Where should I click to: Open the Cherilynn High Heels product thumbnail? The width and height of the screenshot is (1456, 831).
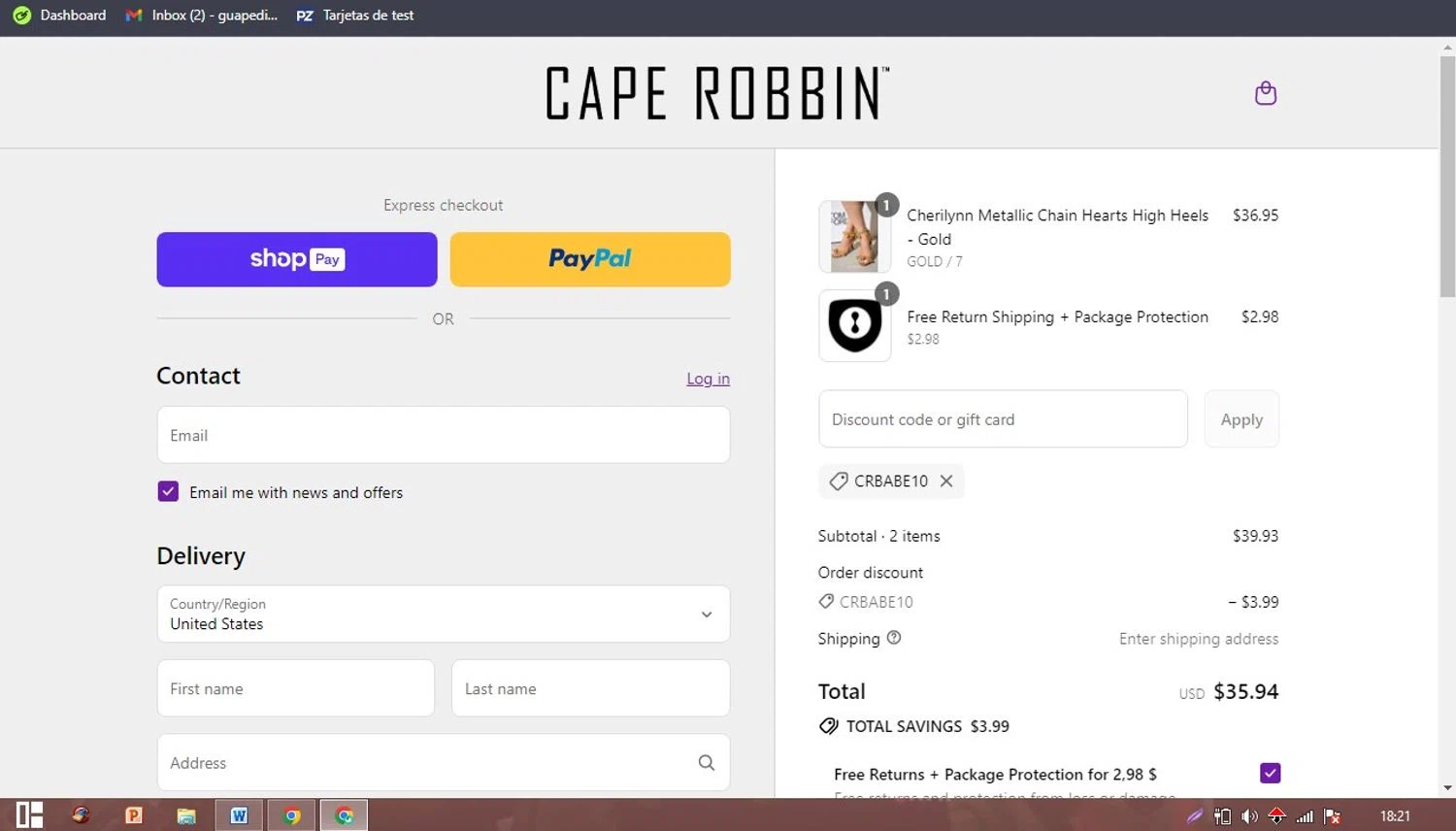click(x=854, y=237)
